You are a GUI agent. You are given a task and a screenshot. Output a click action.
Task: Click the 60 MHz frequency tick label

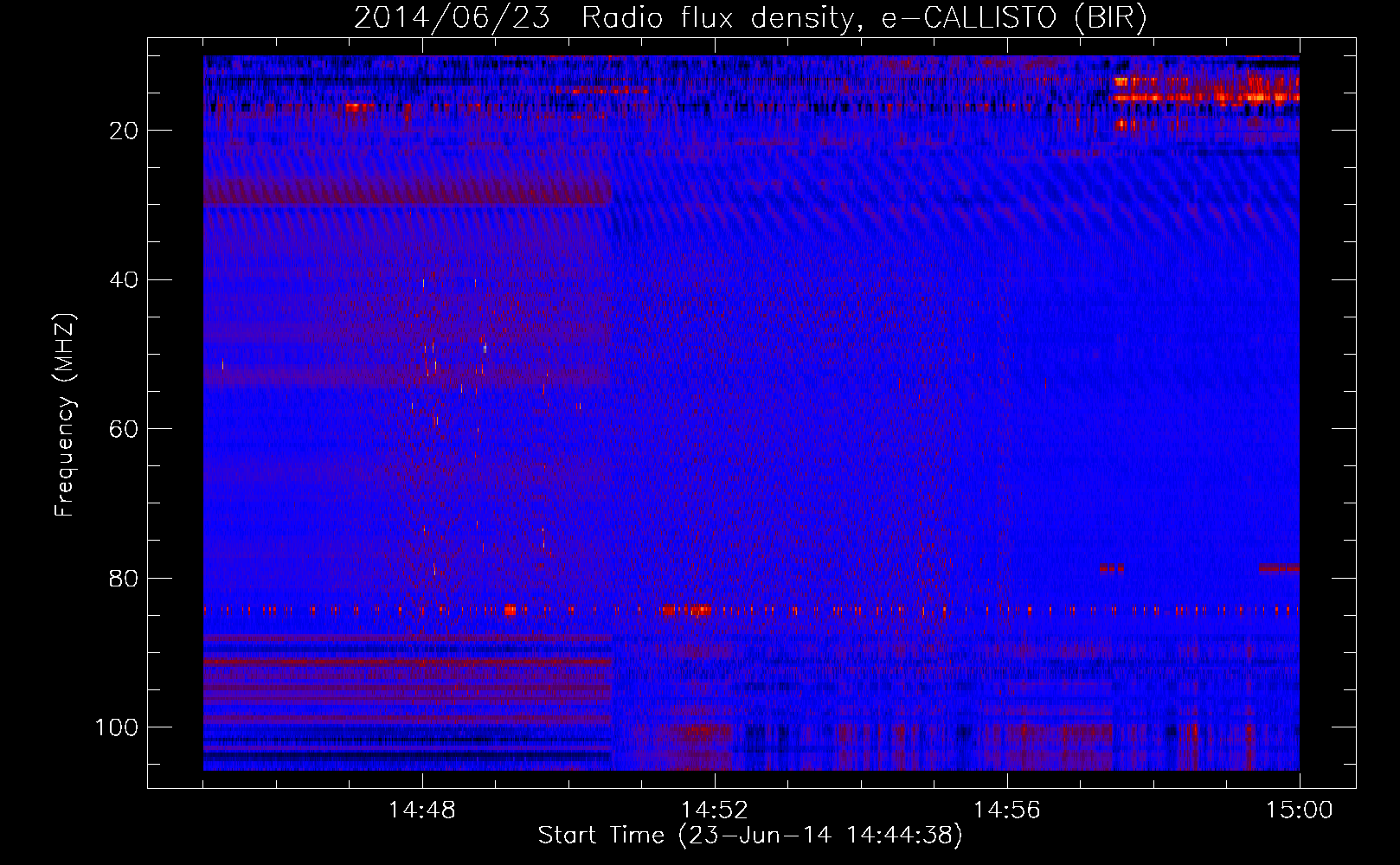point(124,429)
